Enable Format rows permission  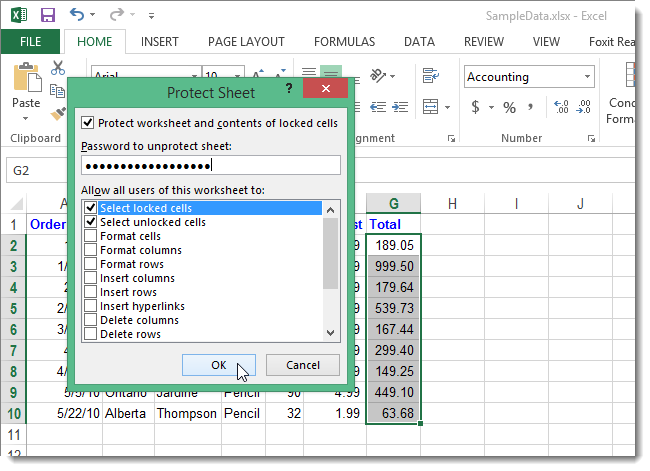pyautogui.click(x=90, y=264)
